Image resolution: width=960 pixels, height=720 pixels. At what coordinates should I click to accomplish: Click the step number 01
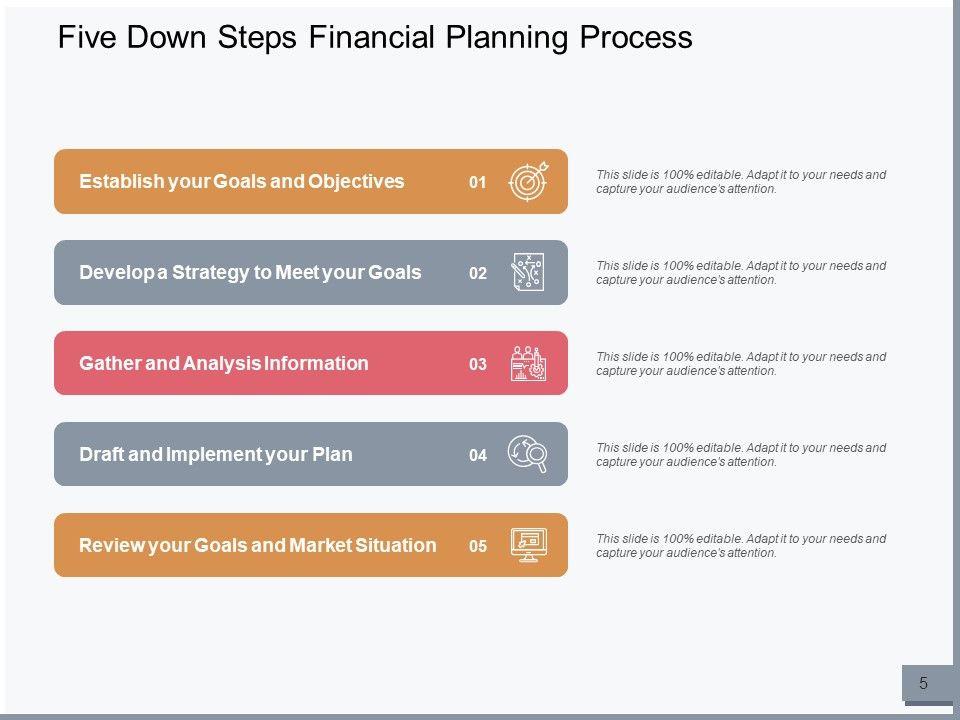tap(478, 183)
